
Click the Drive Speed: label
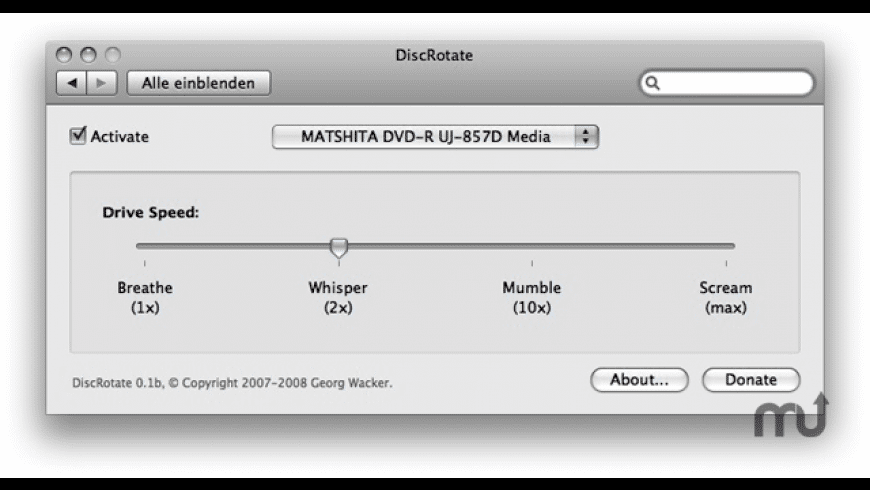(x=150, y=213)
